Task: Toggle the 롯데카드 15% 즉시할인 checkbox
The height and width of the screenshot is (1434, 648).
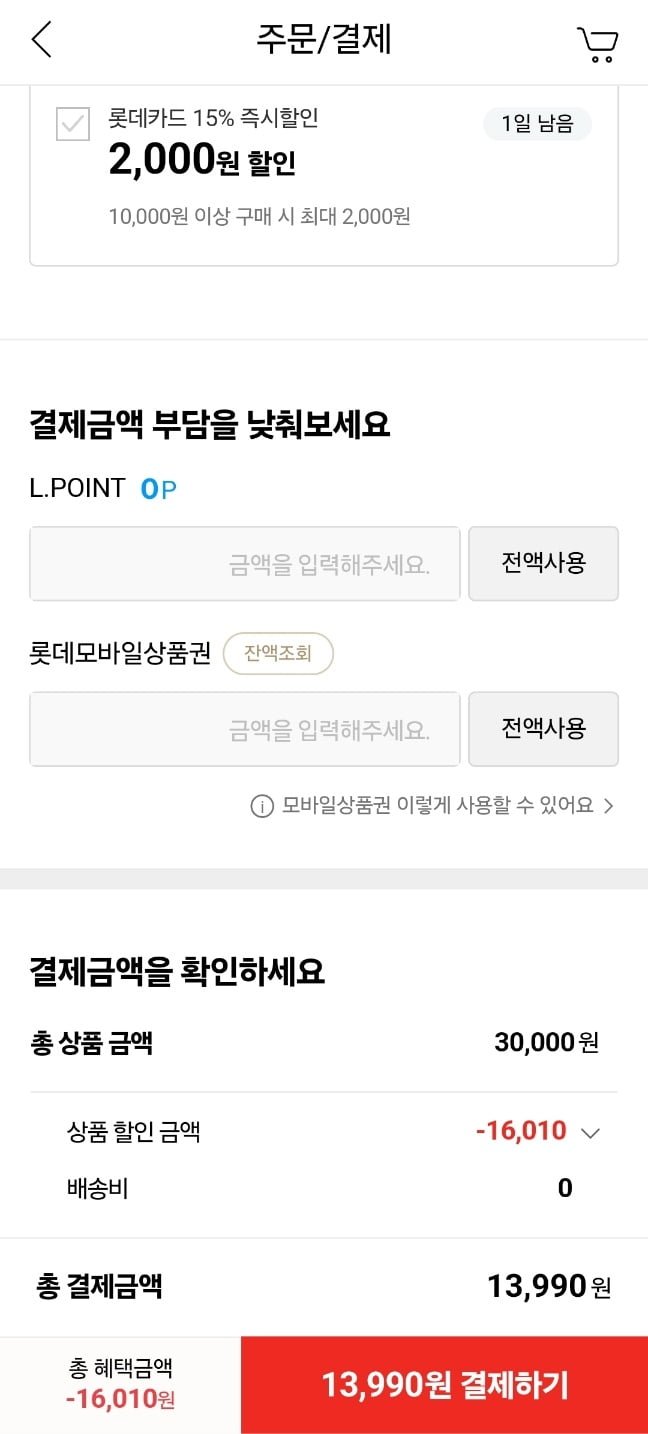Action: coord(73,123)
